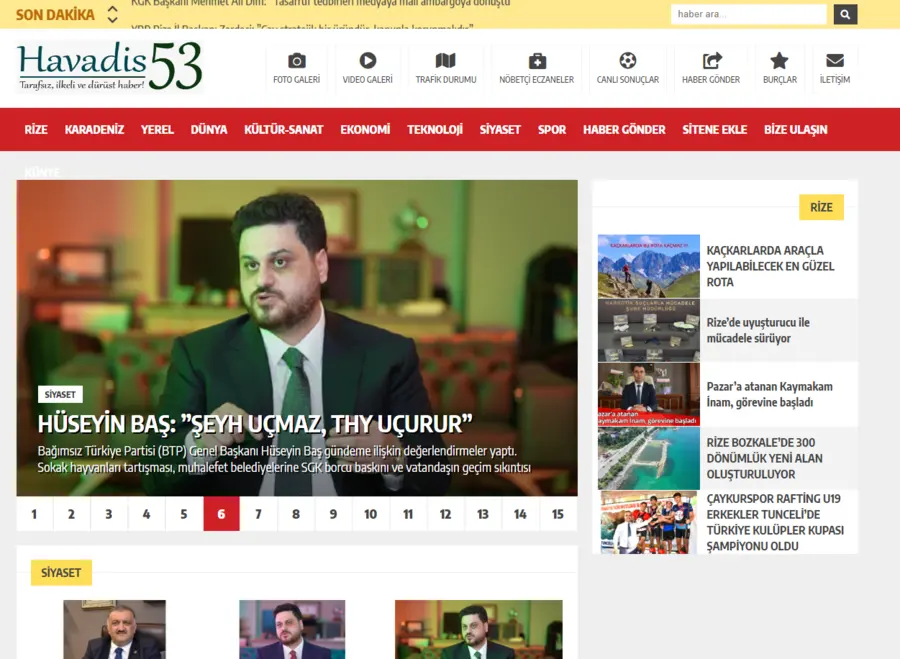Screen dimensions: 900x659
Task: Click the Bozkale aerial coast thumbnail
Action: 649,458
